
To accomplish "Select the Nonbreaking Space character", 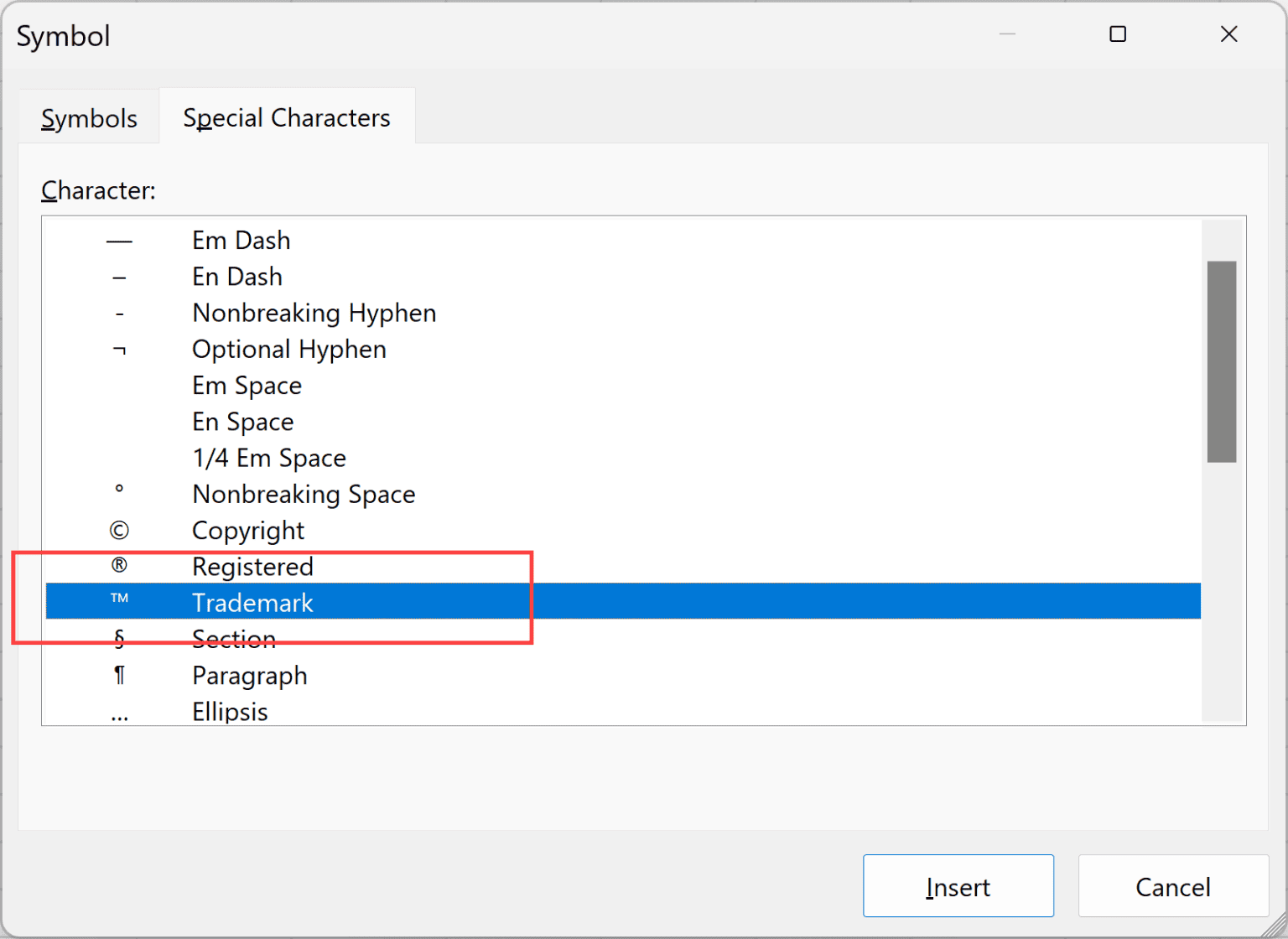I will 304,494.
